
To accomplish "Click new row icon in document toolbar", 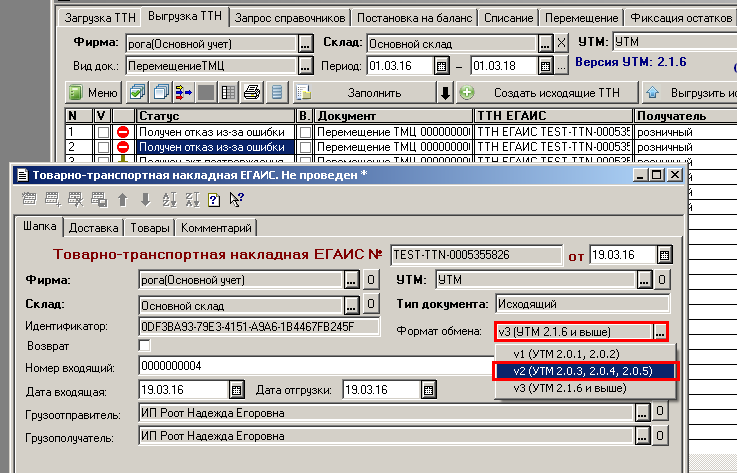I will (x=29, y=199).
